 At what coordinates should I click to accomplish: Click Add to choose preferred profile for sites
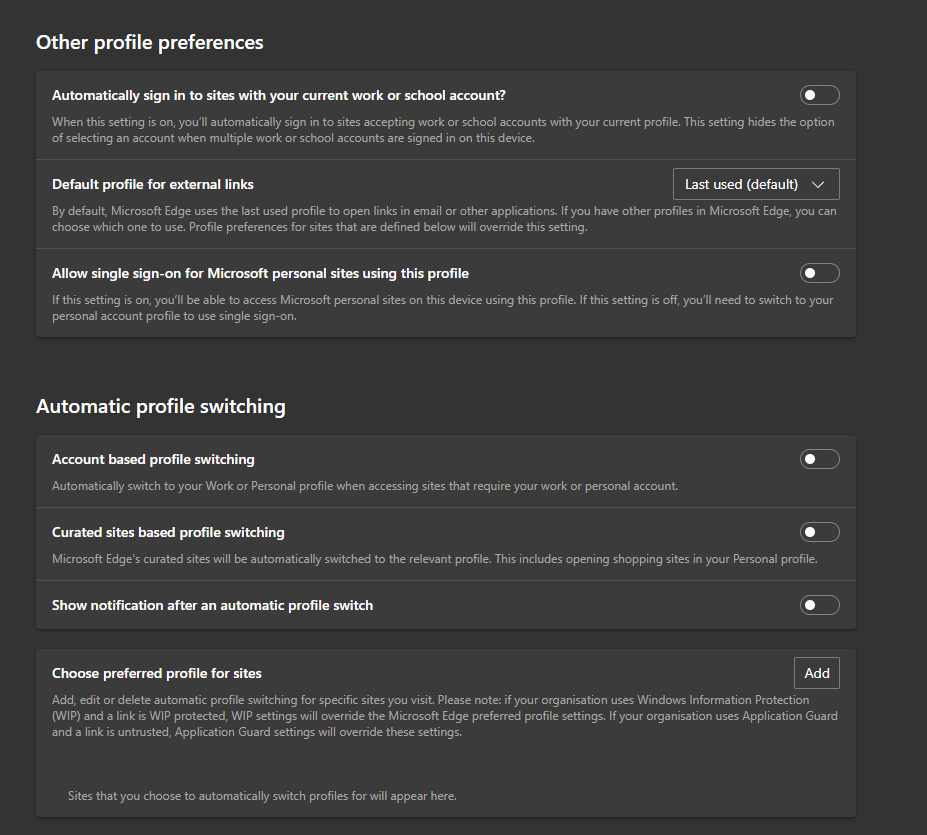pyautogui.click(x=816, y=672)
